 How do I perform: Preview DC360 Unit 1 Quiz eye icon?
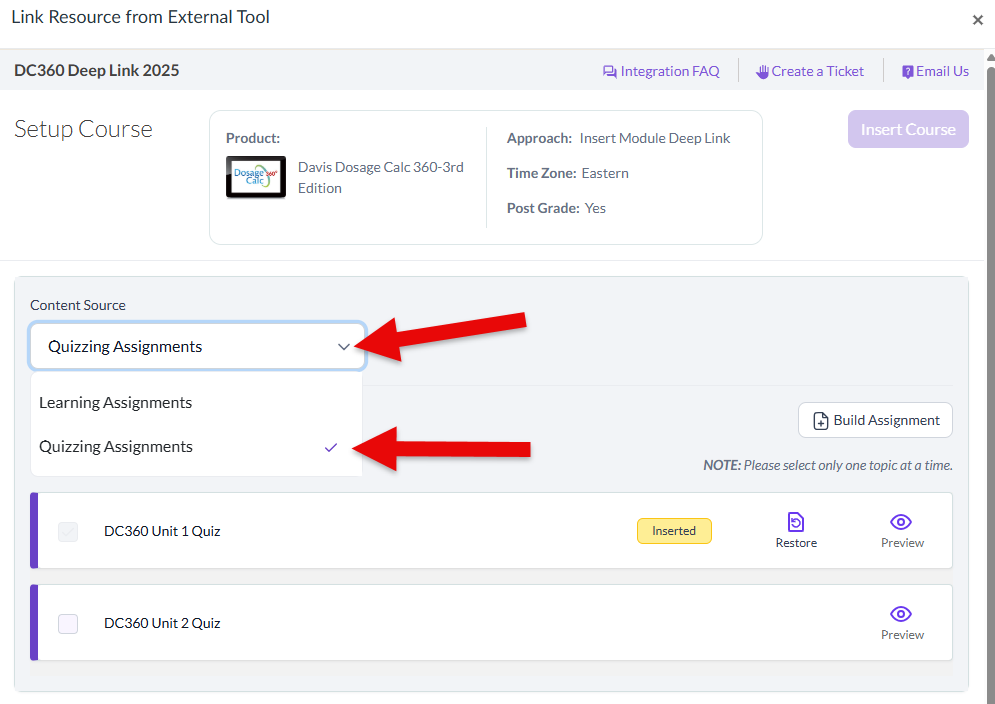point(901,522)
